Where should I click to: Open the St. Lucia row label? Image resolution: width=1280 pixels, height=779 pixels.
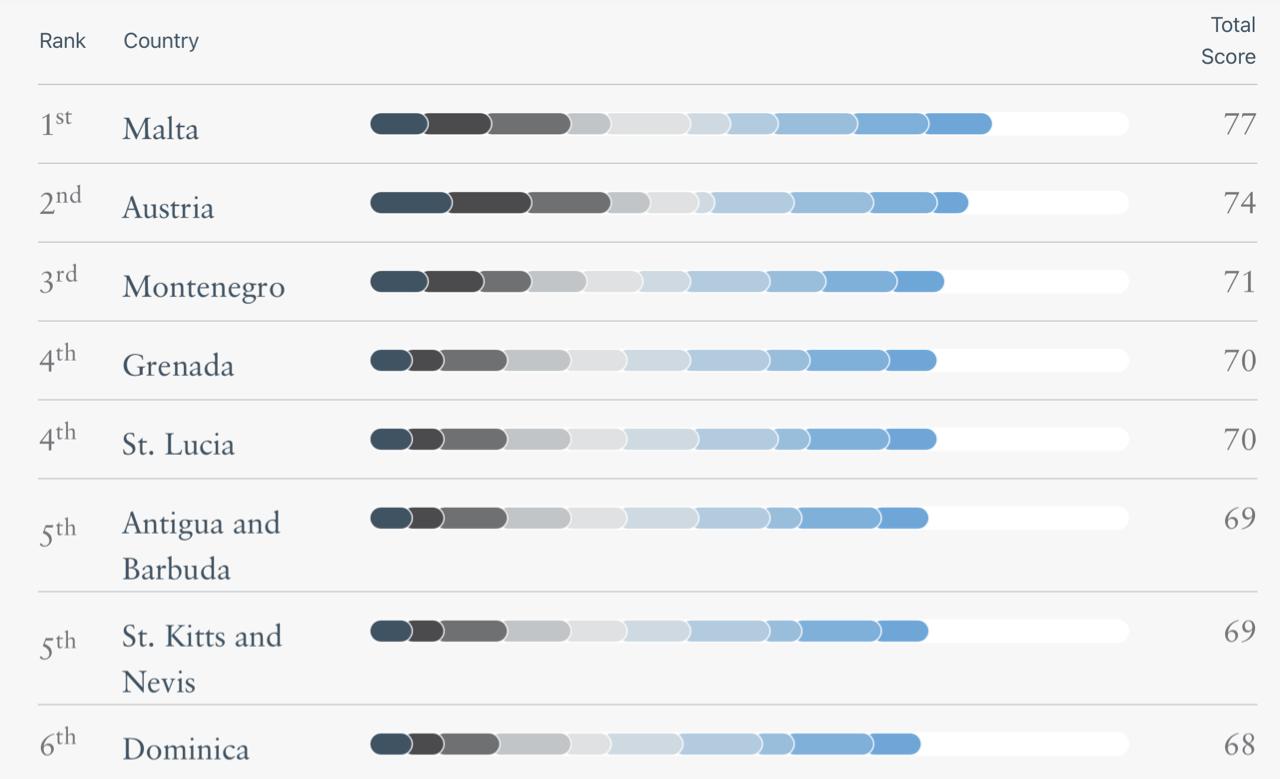178,444
